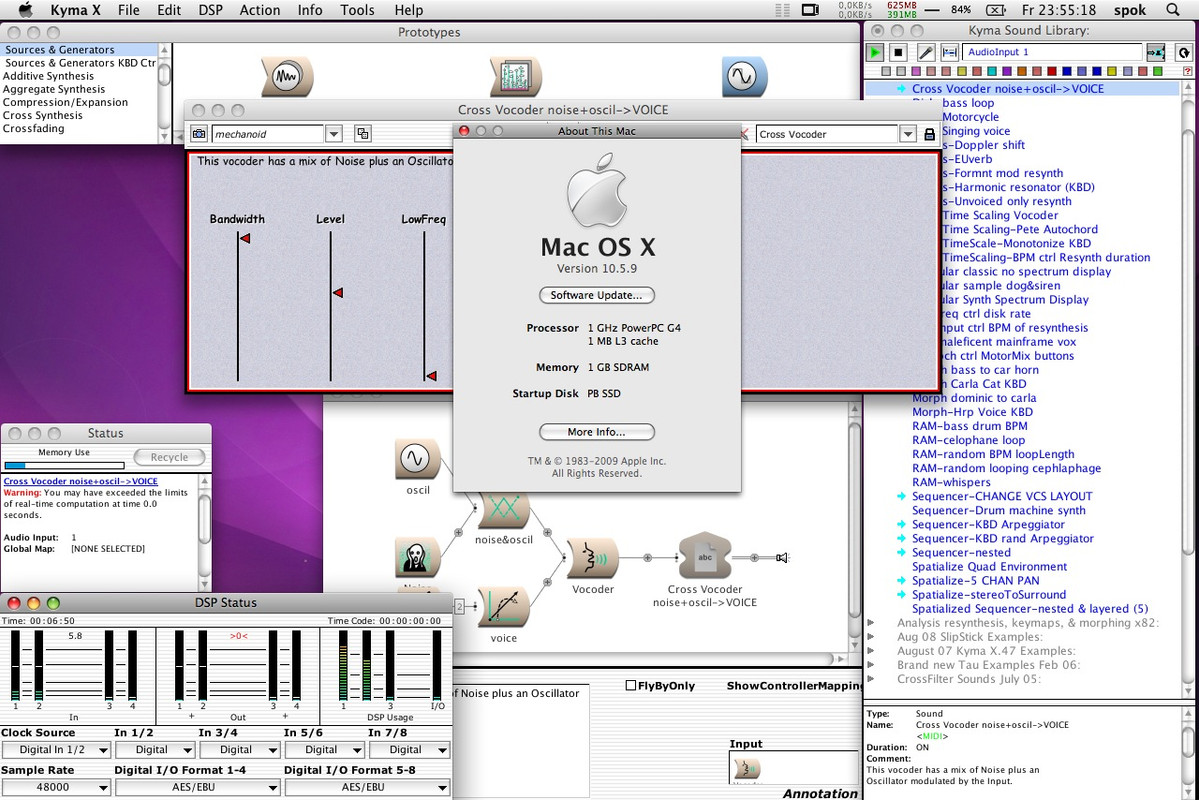Click the LowFreq fader red handle
The height and width of the screenshot is (800, 1199).
tap(431, 376)
